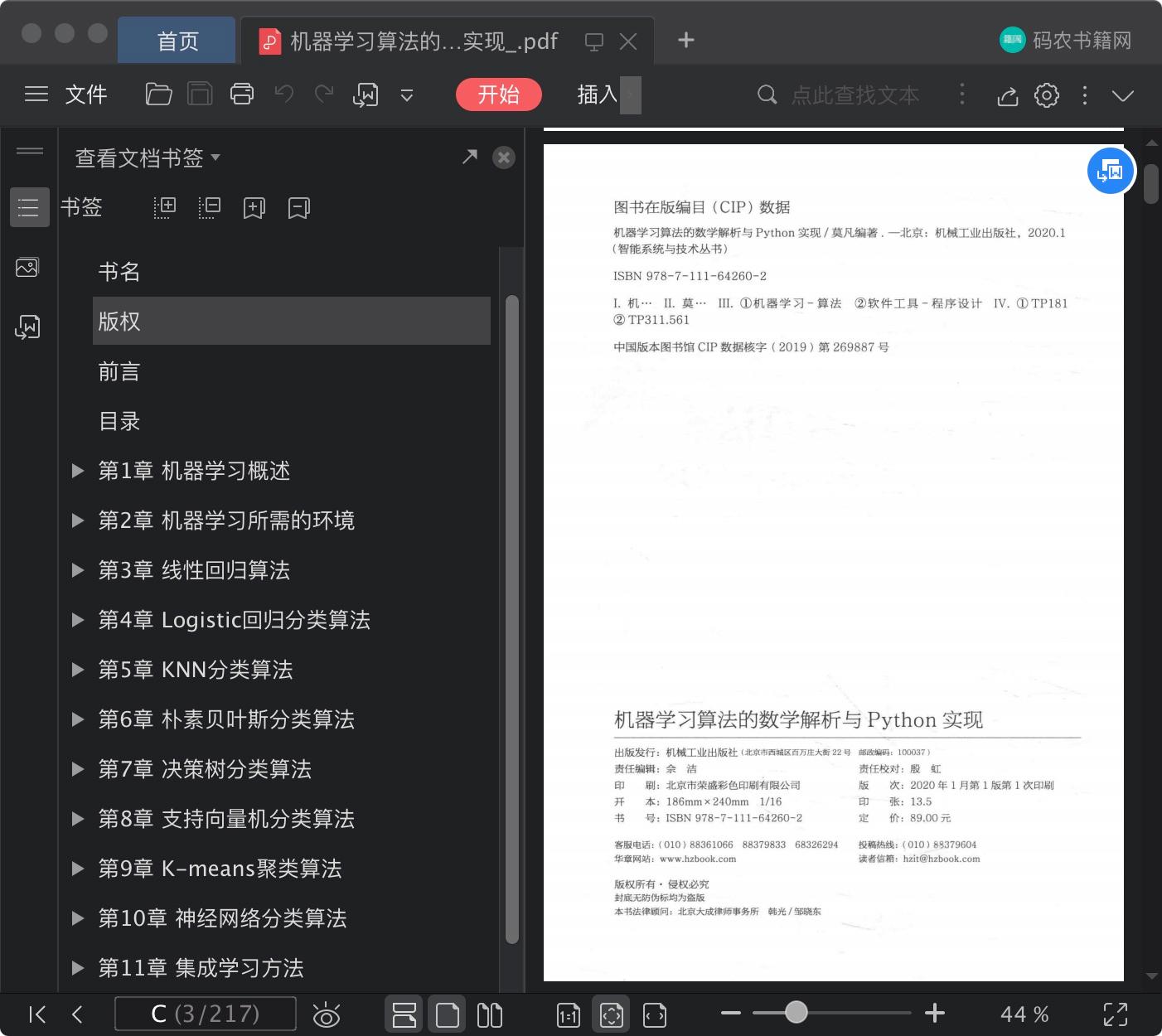The width and height of the screenshot is (1162, 1036).
Task: Expand 第7章 决策树分类算法
Action: click(78, 769)
